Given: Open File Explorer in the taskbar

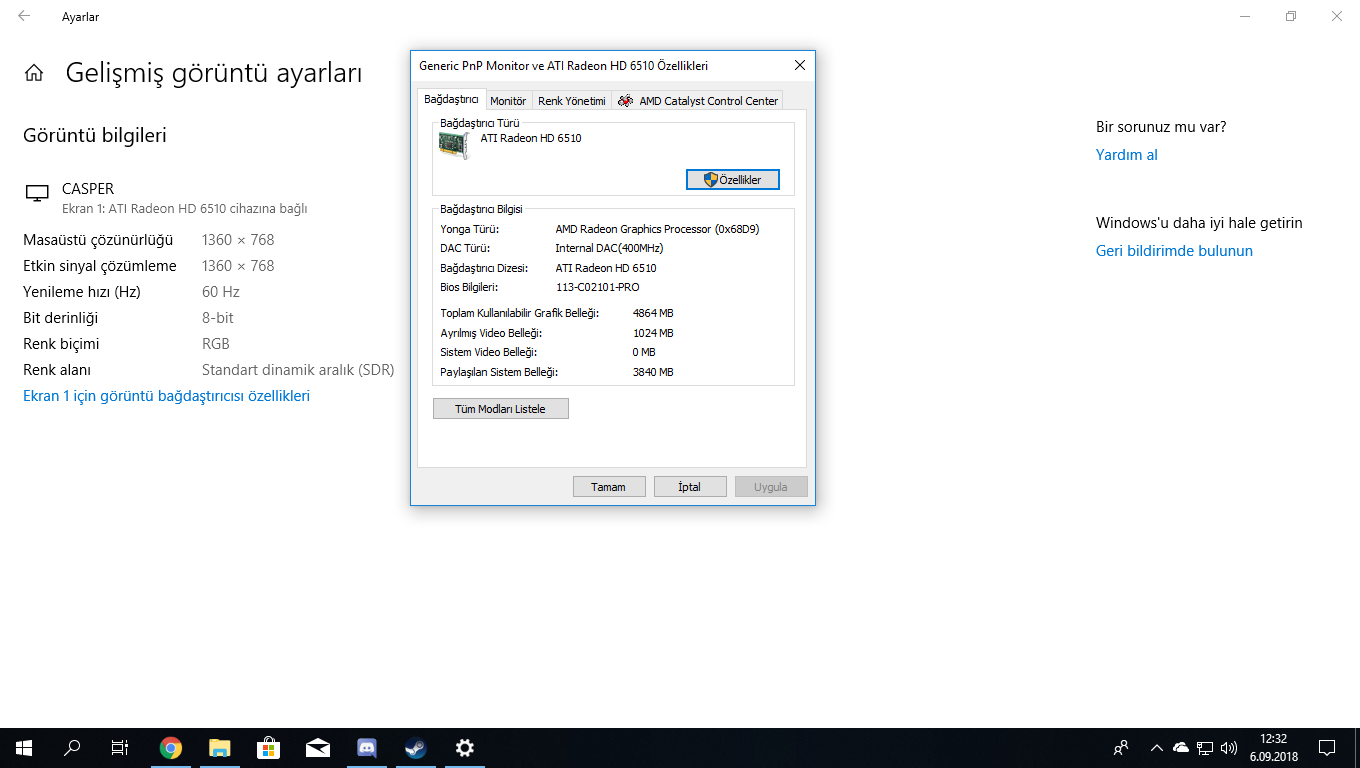Looking at the screenshot, I should pyautogui.click(x=220, y=747).
